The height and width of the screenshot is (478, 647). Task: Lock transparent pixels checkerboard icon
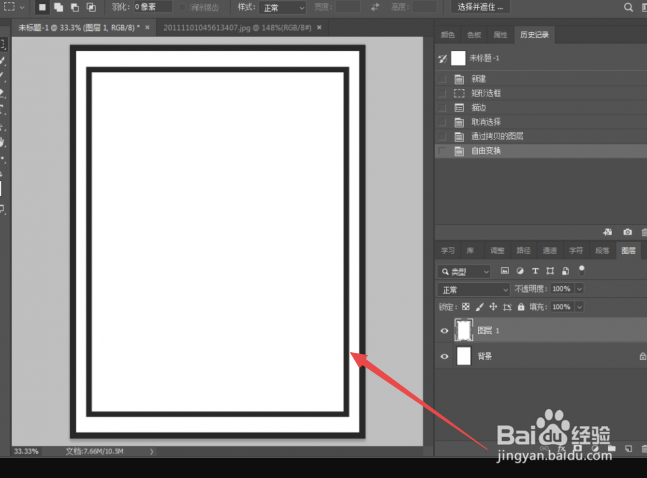[x=465, y=307]
